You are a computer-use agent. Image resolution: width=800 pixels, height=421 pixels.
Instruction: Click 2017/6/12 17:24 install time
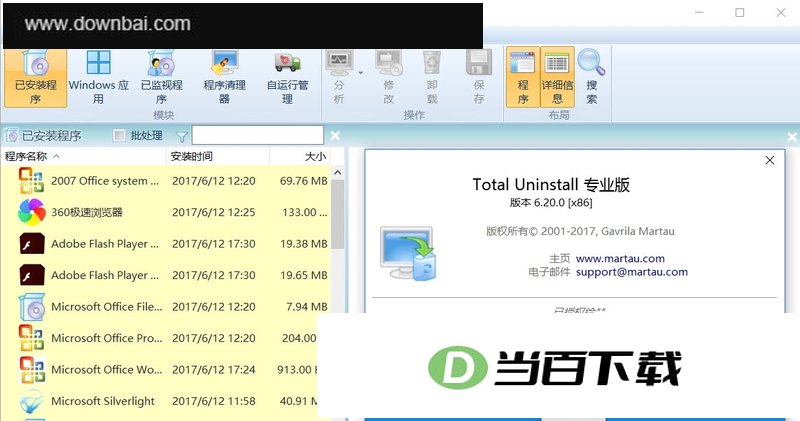[214, 369]
